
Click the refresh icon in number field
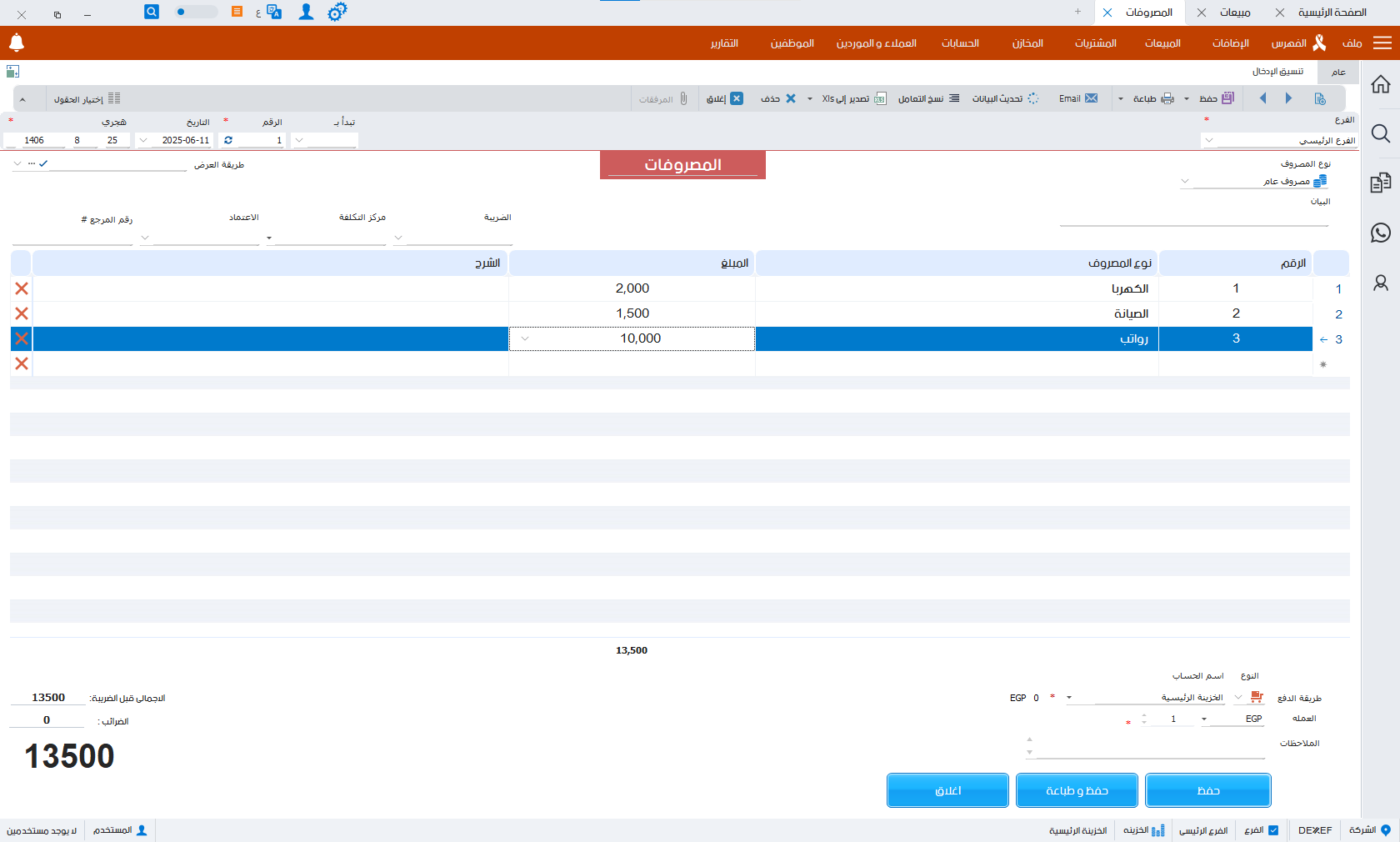point(228,140)
